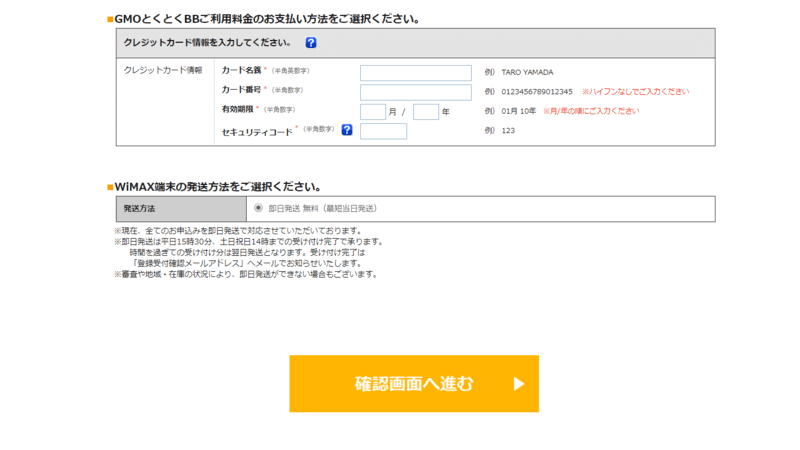Focus the セキュリティコード input box

click(x=383, y=131)
